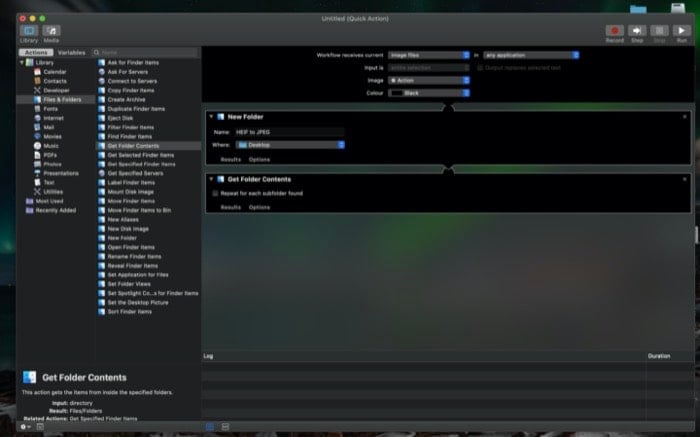Switch to the Variables tab
The width and height of the screenshot is (700, 437).
[x=71, y=52]
